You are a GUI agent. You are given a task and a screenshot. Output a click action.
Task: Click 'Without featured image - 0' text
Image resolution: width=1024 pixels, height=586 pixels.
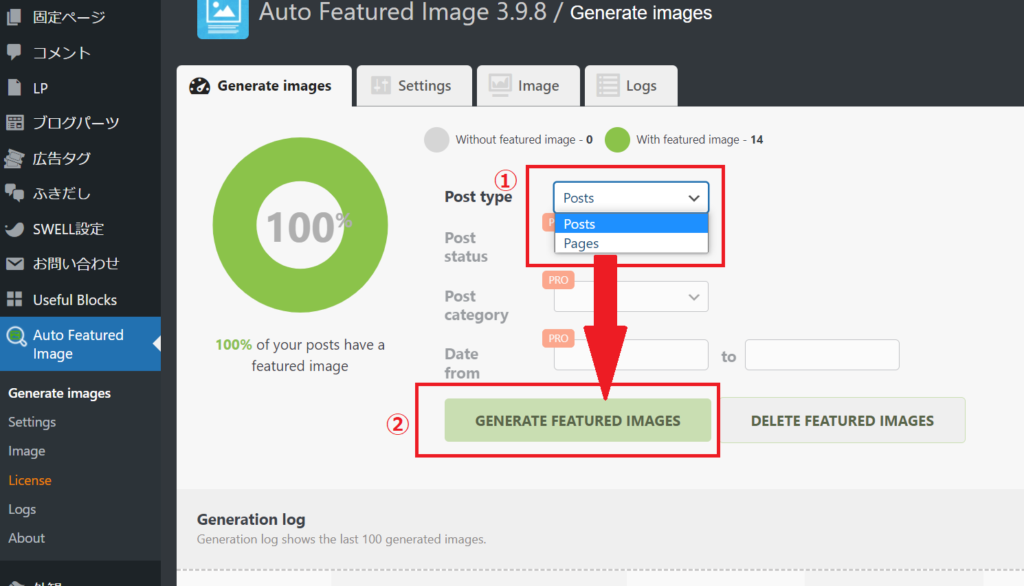(x=524, y=140)
